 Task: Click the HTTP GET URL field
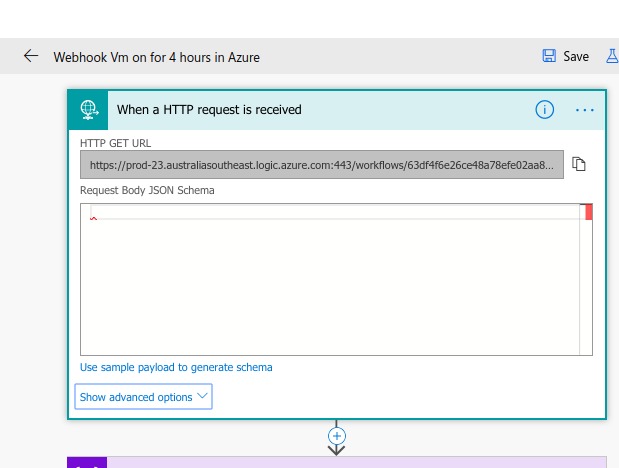322,165
